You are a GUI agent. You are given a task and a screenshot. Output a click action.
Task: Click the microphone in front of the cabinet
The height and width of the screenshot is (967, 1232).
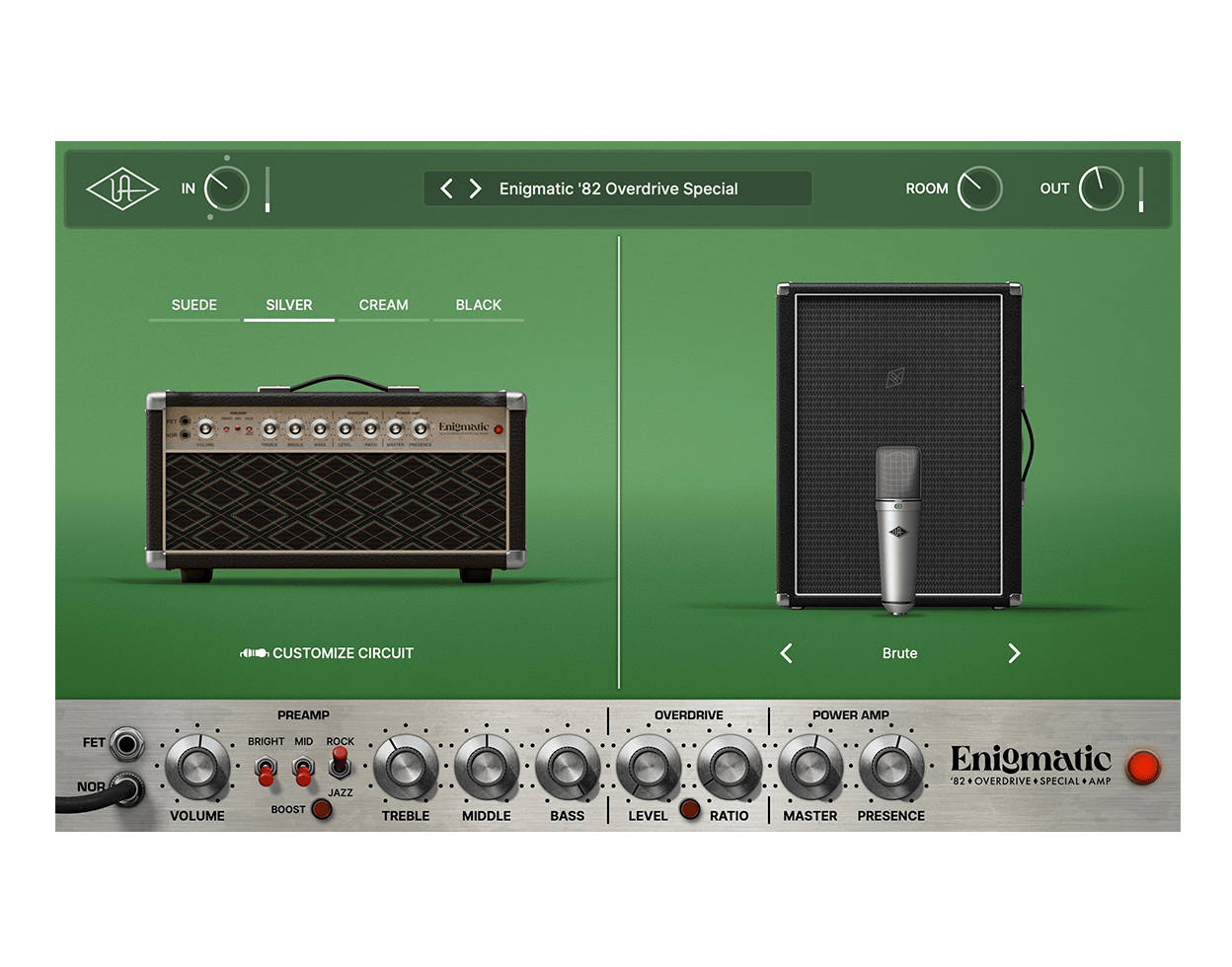pos(898,530)
